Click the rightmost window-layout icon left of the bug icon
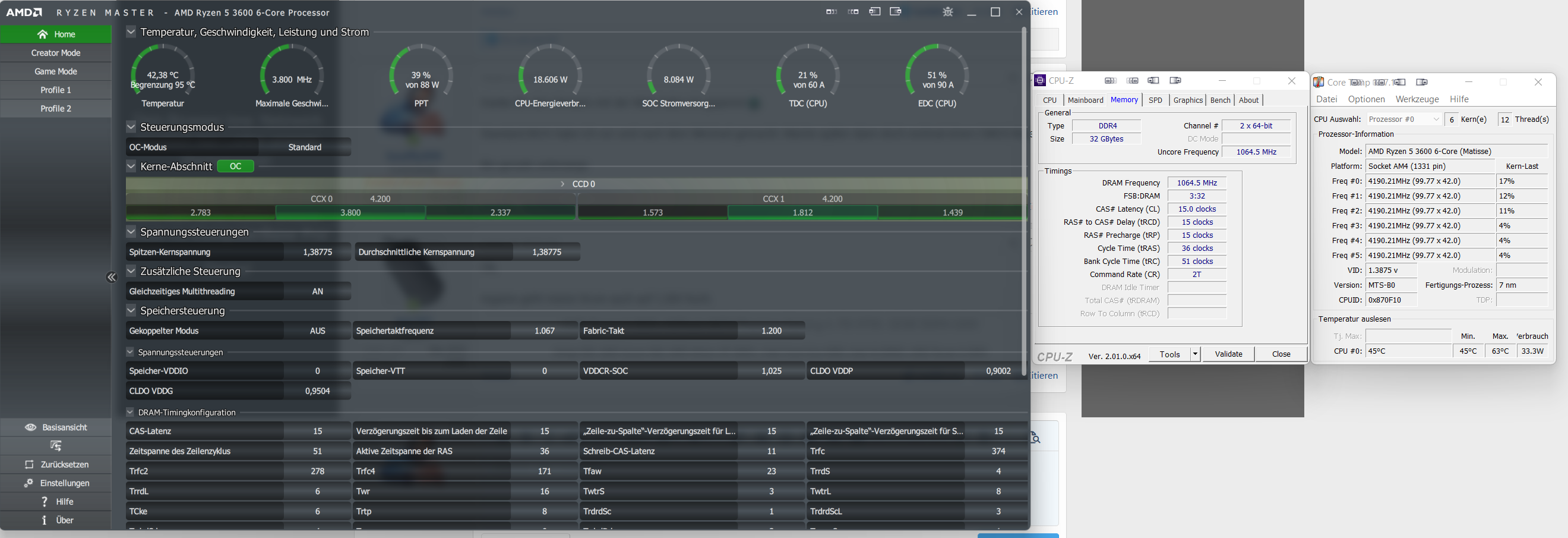Viewport: 1568px width, 538px height. coord(896,11)
